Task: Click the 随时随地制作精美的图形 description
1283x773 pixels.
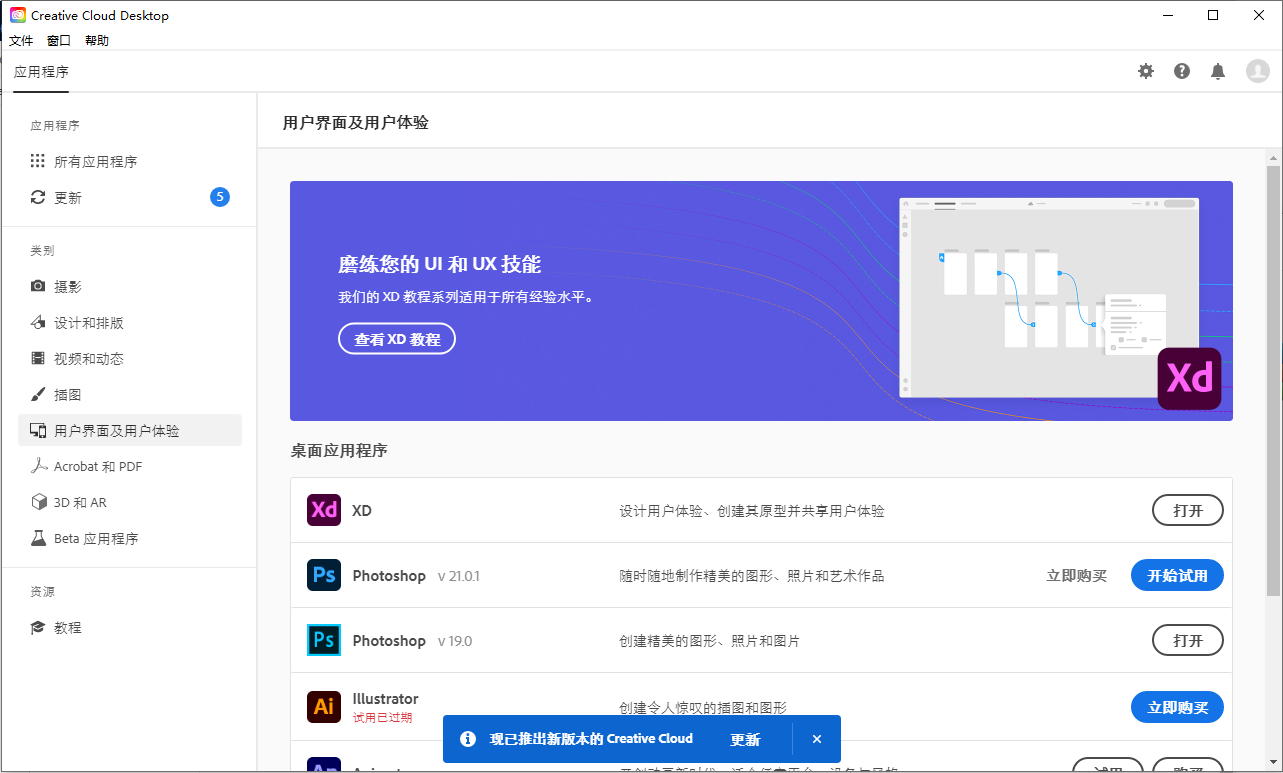Action: (752, 576)
